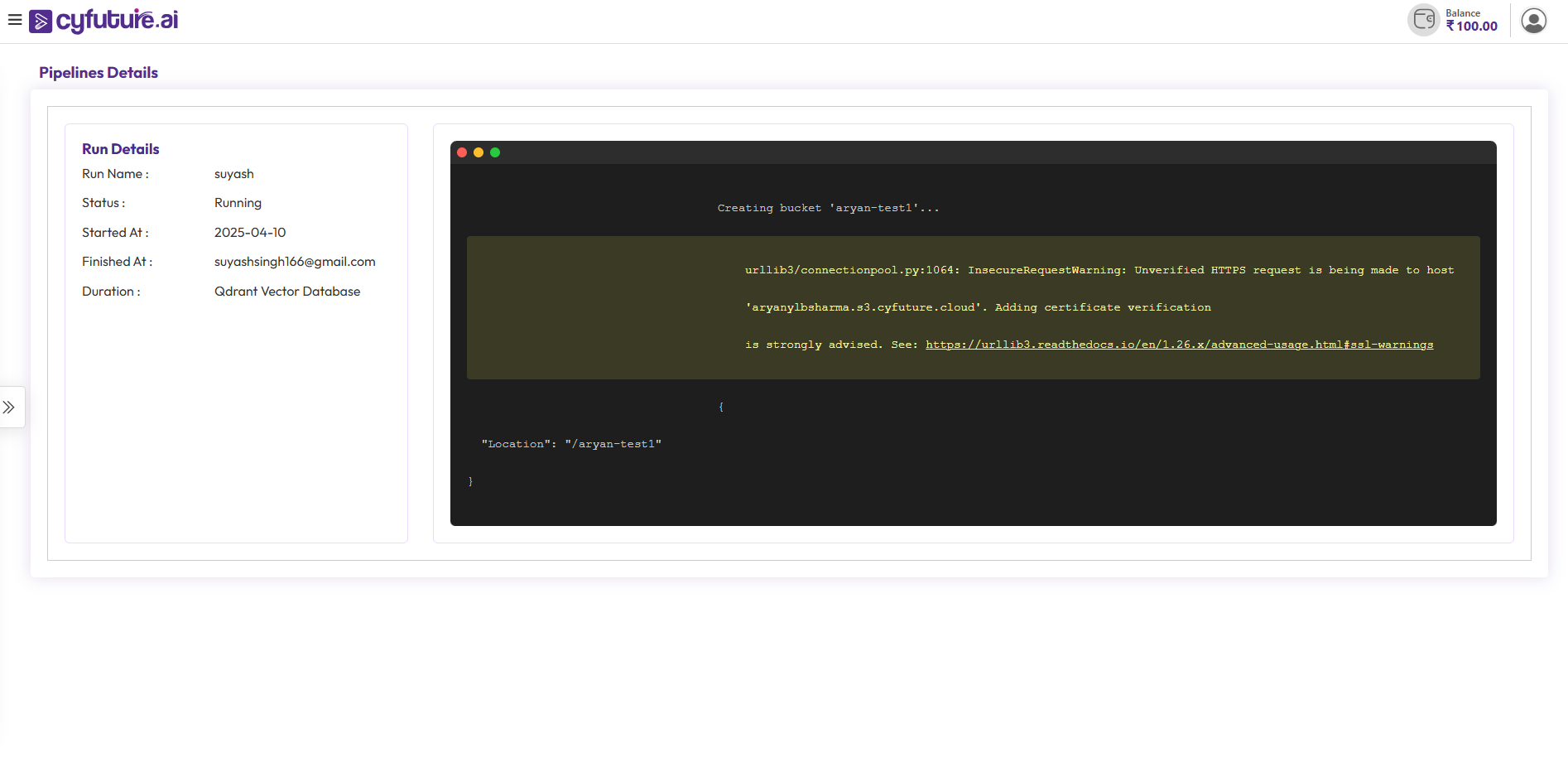Click the Creating bucket 'aryan-test1' log line
Image resolution: width=1568 pixels, height=772 pixels.
click(x=828, y=208)
